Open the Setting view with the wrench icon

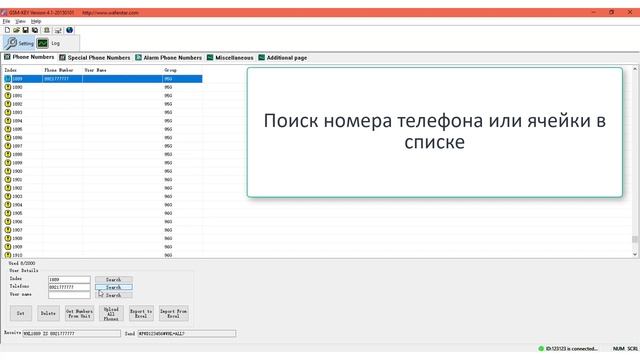[19, 43]
